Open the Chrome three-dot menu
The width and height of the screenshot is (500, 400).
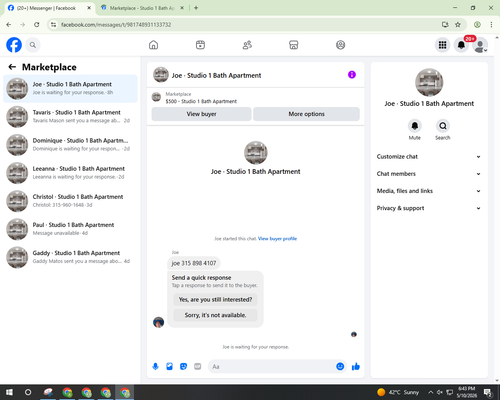[491, 25]
